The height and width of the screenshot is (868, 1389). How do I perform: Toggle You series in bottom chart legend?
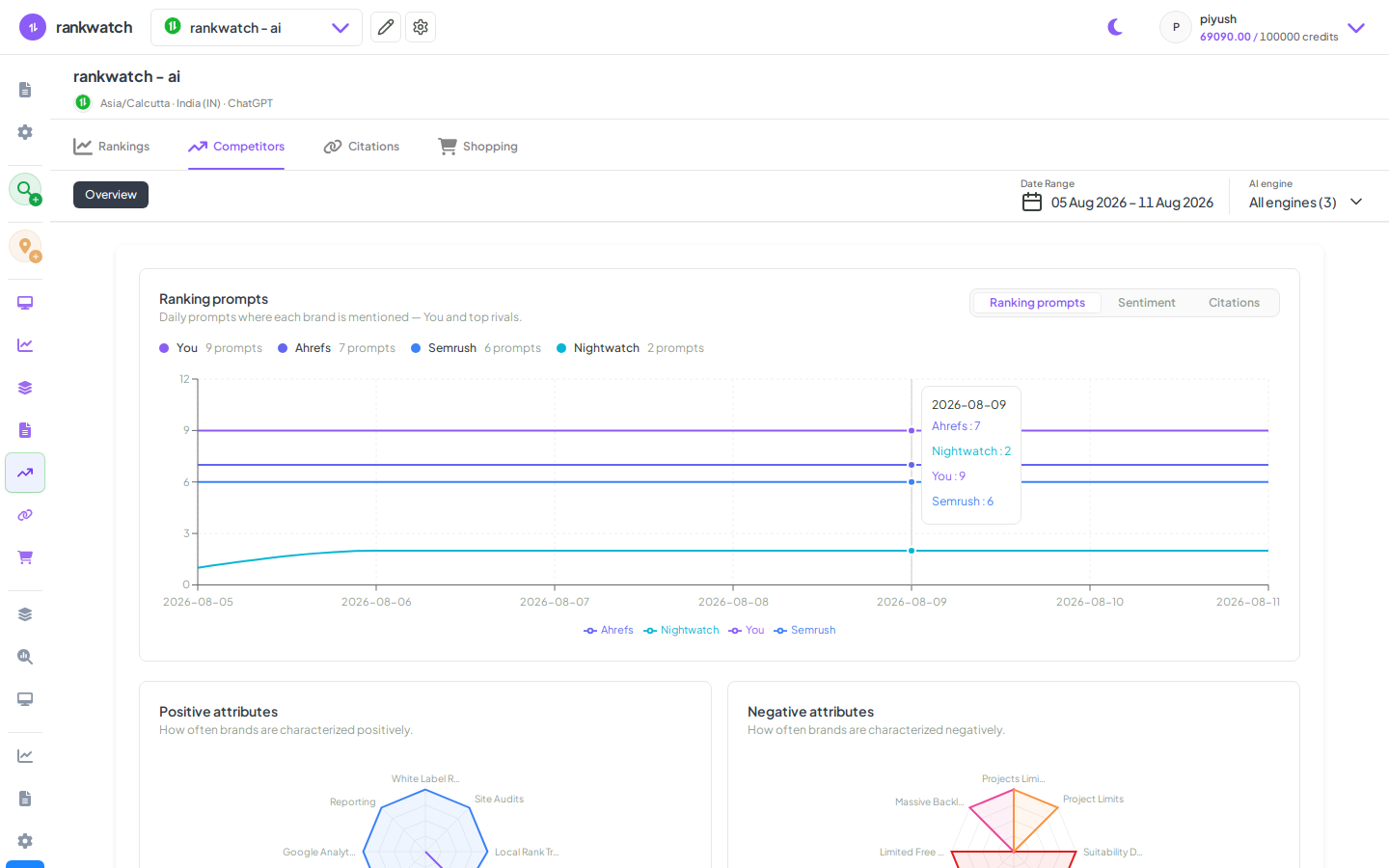747,630
